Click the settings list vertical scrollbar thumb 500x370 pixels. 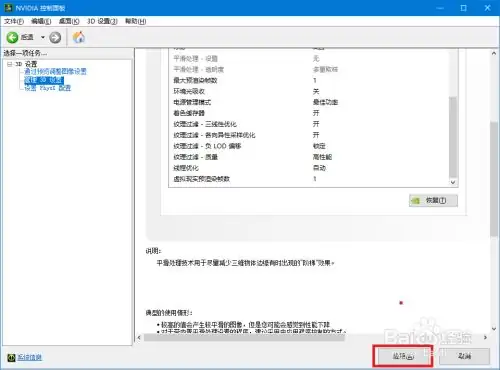(x=453, y=137)
